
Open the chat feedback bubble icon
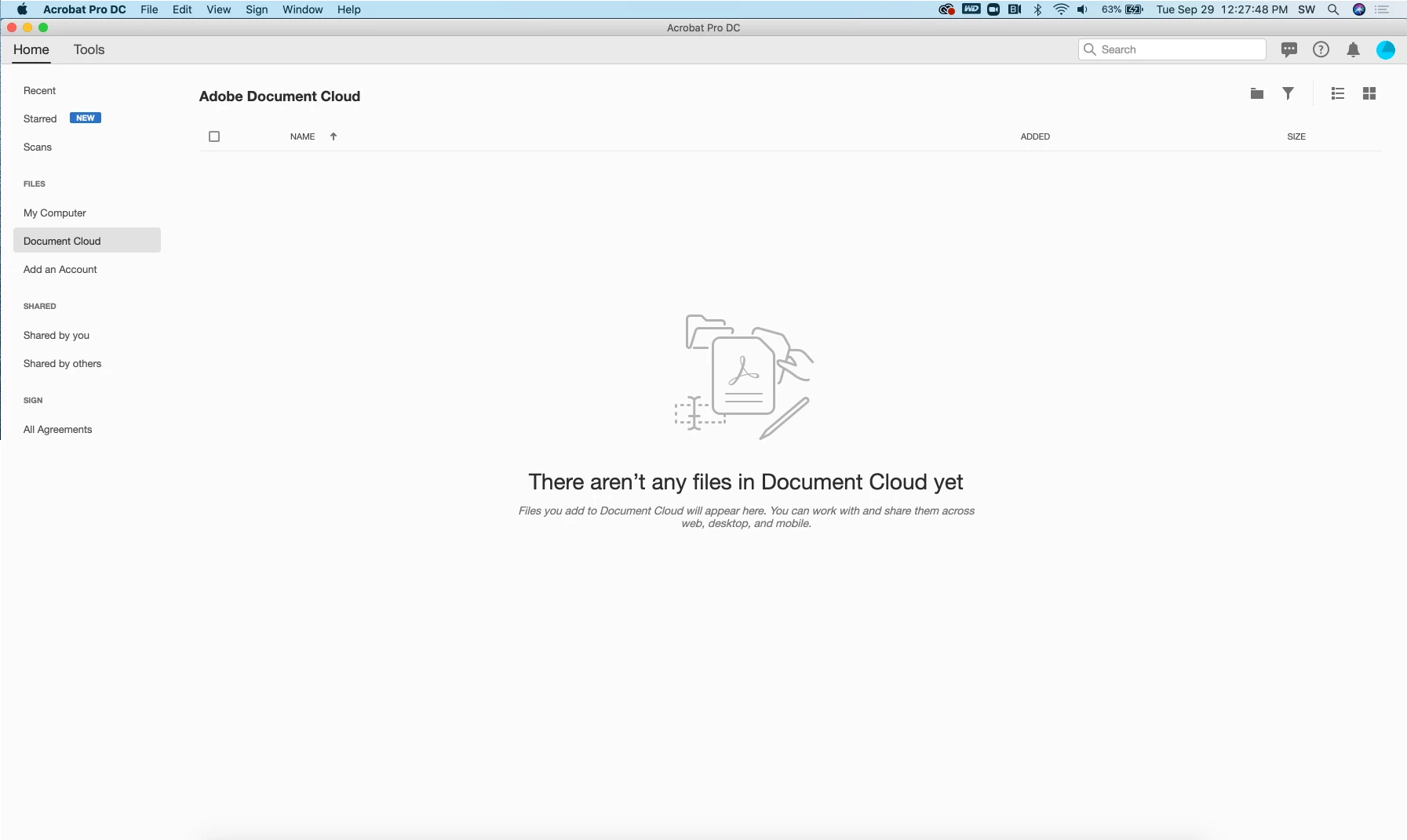[x=1289, y=49]
